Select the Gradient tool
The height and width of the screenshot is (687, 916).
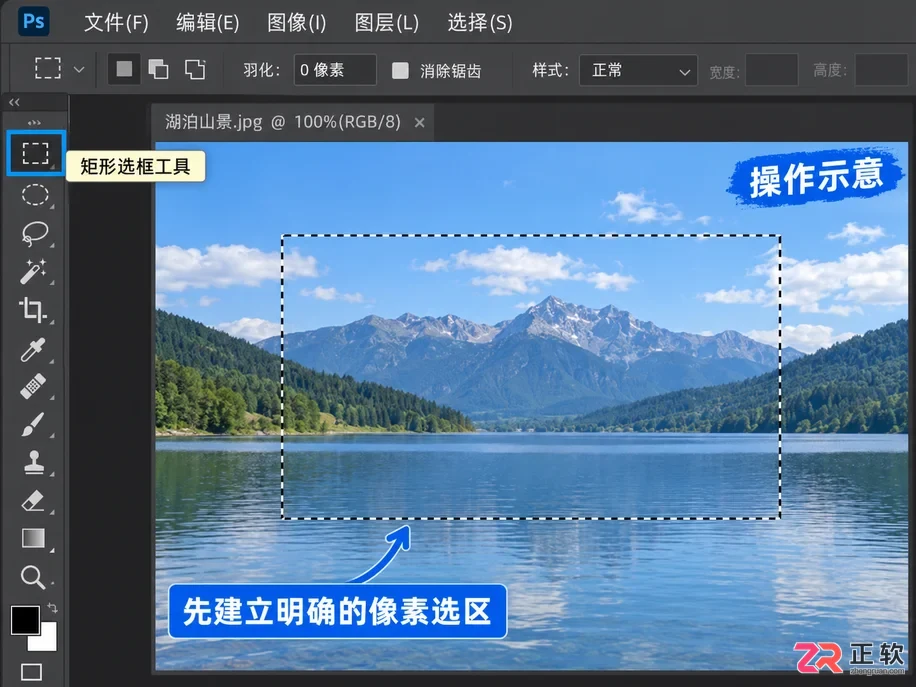click(x=33, y=538)
